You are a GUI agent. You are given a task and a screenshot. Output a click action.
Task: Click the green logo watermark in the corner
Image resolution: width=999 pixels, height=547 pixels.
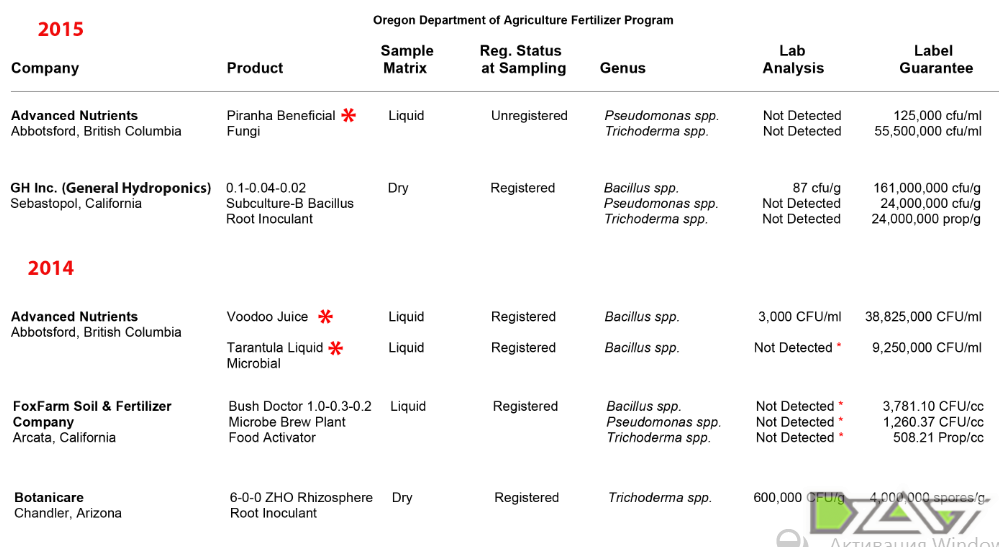pos(890,517)
